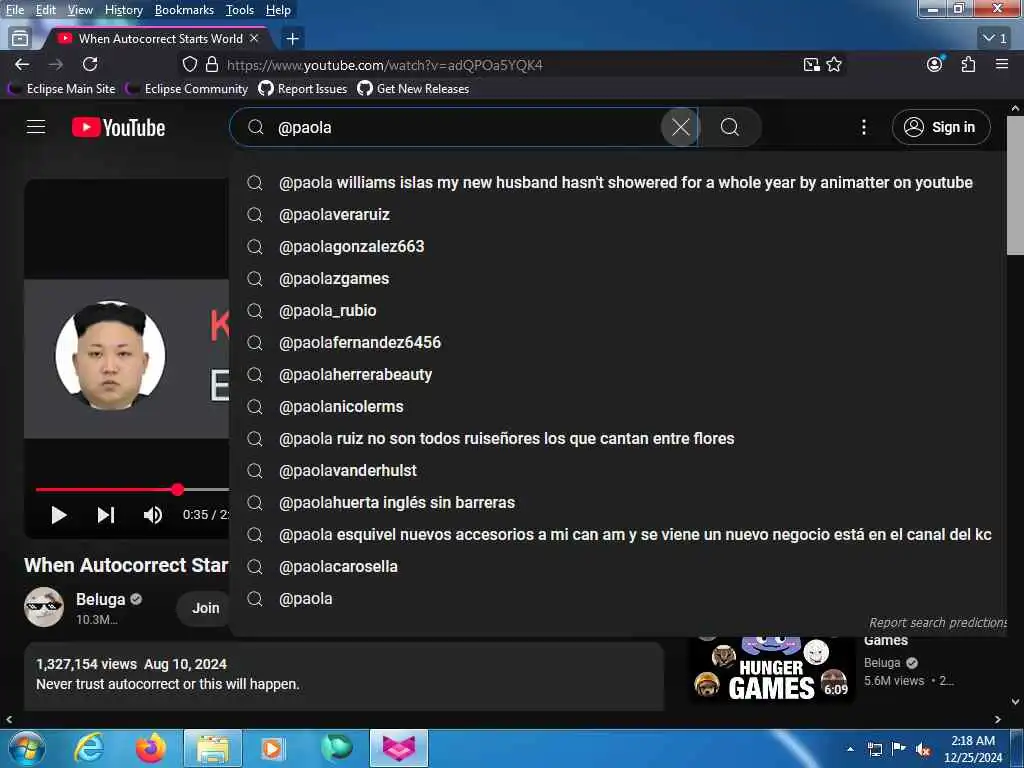Open Windows Explorer folder in taskbar
The width and height of the screenshot is (1024, 768).
click(x=213, y=748)
